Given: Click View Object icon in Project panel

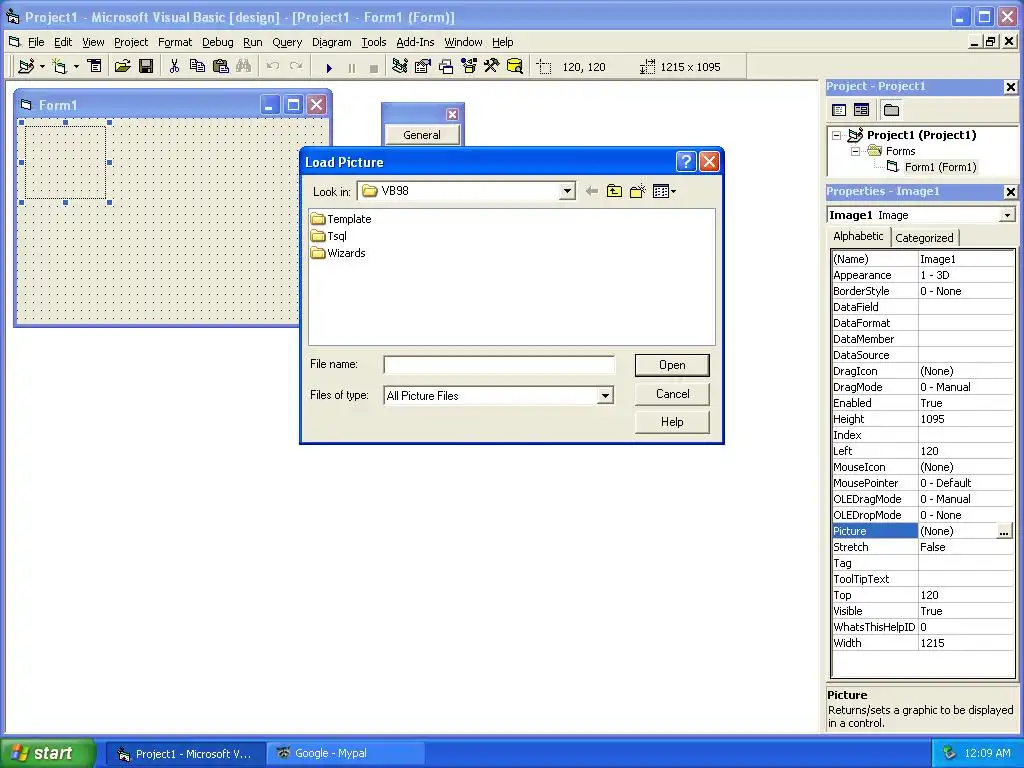Looking at the screenshot, I should click(x=861, y=110).
